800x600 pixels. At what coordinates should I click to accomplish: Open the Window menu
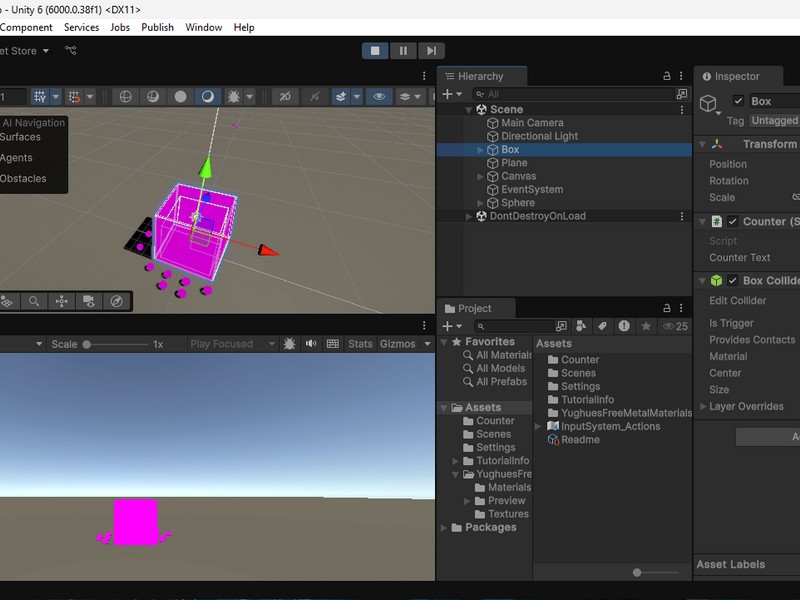pos(203,27)
